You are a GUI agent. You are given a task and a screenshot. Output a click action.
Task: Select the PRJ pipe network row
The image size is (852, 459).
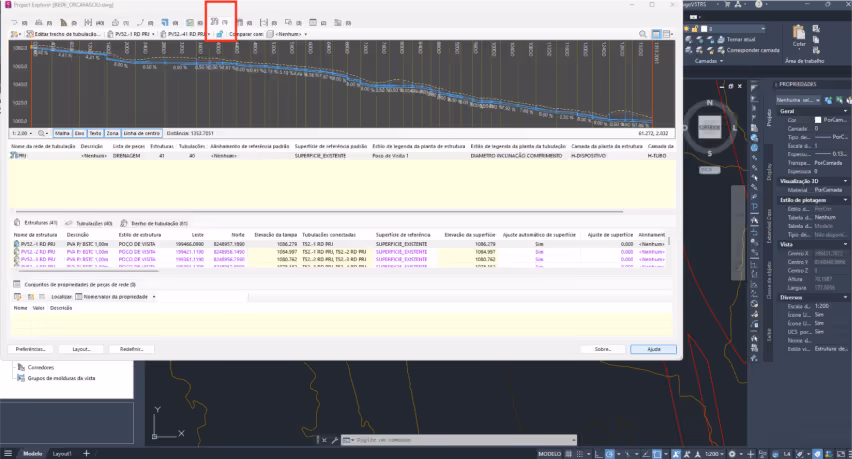pyautogui.click(x=342, y=156)
